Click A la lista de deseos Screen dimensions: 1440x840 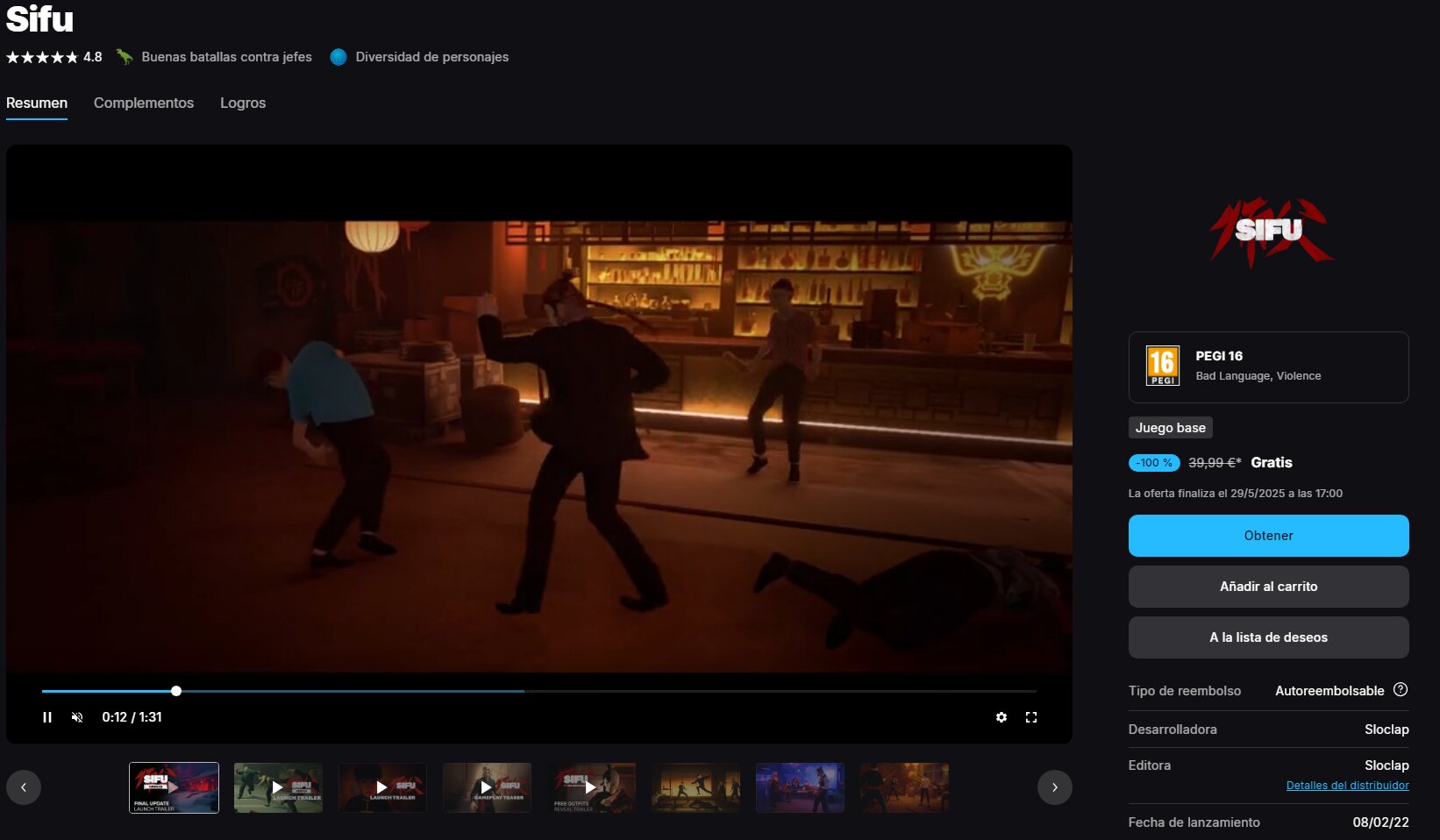point(1268,637)
